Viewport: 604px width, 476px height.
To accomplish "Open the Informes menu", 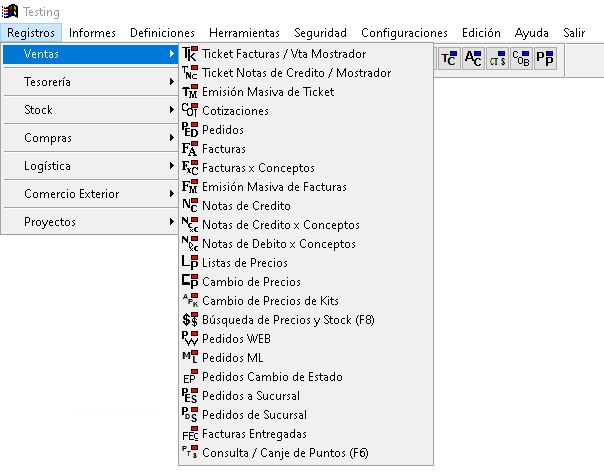I will [x=92, y=33].
